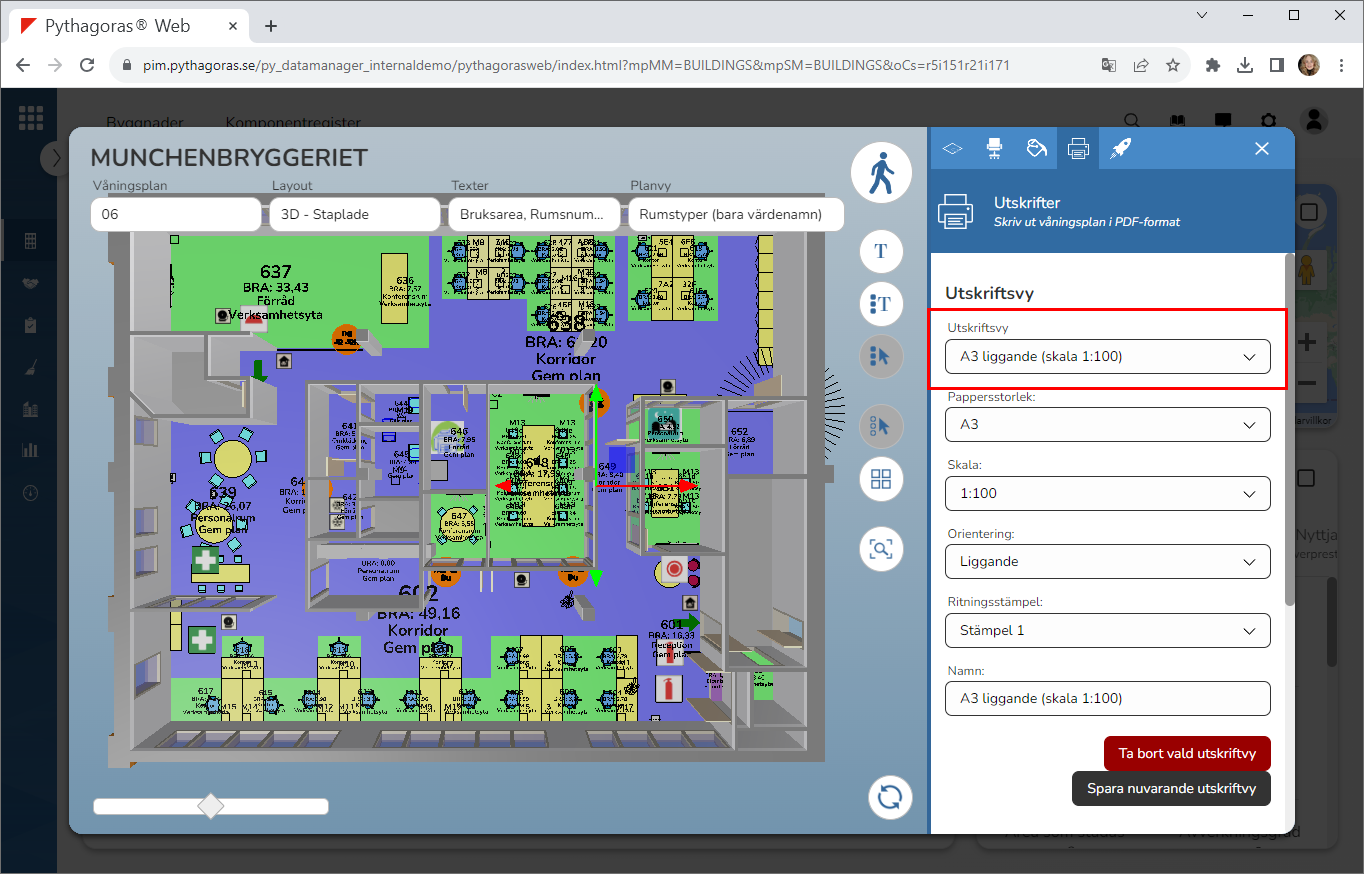Image resolution: width=1364 pixels, height=874 pixels.
Task: Open the Våningsplan floor dropdown
Action: [x=175, y=214]
